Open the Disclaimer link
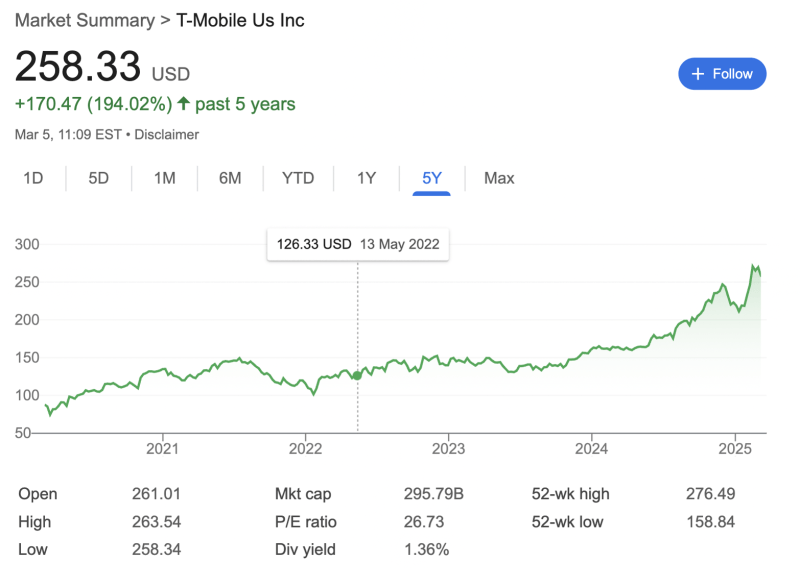800x586 pixels. (x=167, y=134)
